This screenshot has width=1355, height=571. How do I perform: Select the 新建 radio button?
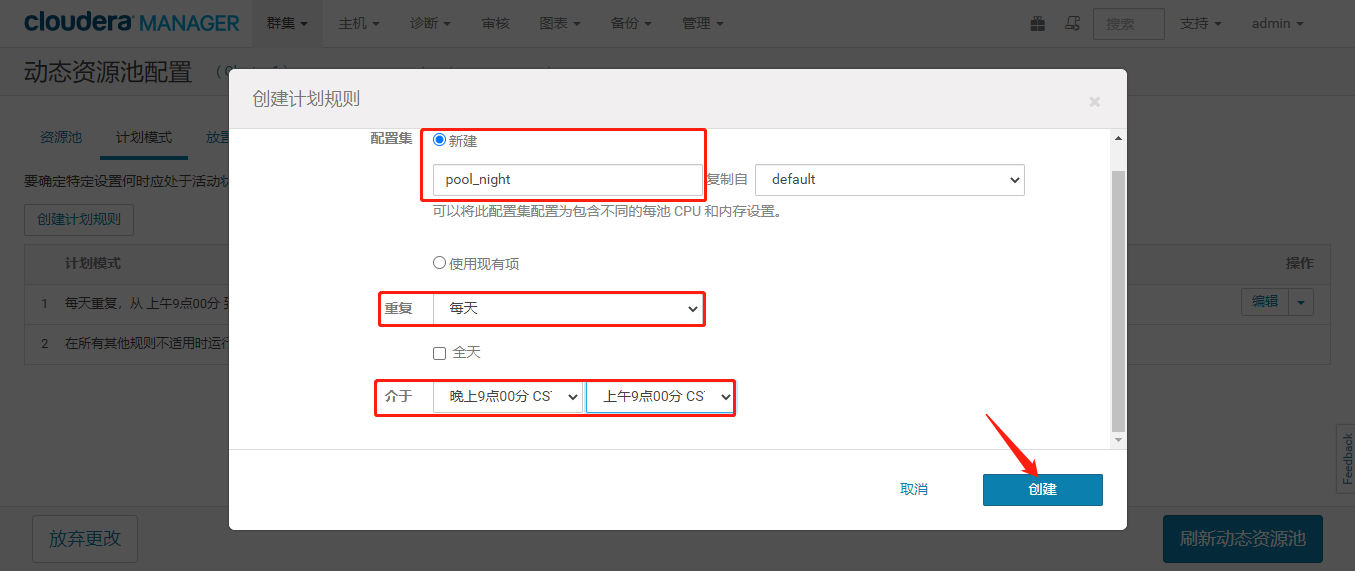pyautogui.click(x=439, y=140)
